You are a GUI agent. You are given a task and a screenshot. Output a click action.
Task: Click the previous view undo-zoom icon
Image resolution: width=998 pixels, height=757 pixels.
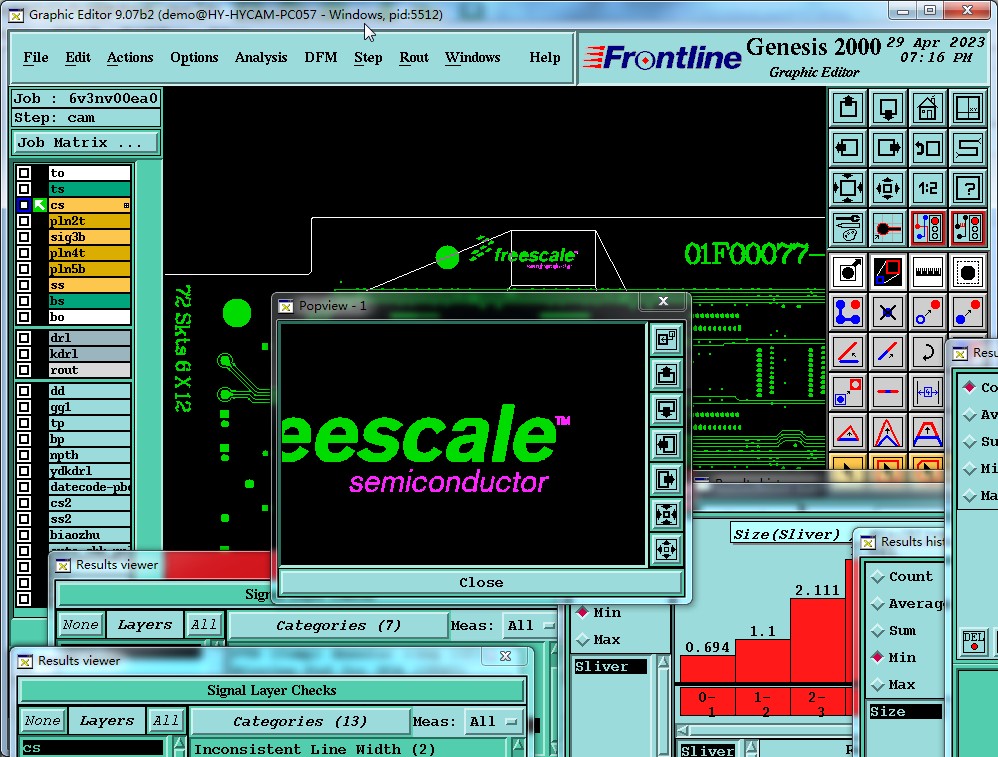[x=928, y=148]
